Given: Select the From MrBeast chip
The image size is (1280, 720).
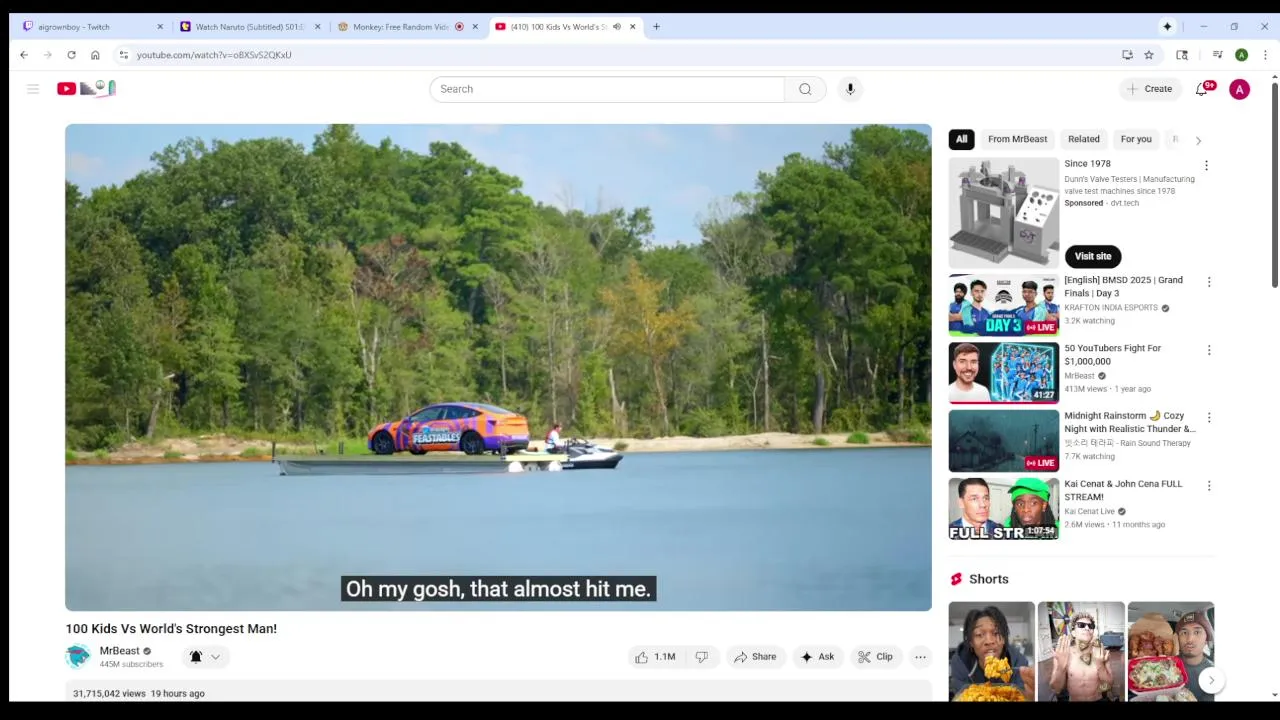Looking at the screenshot, I should pos(1017,139).
